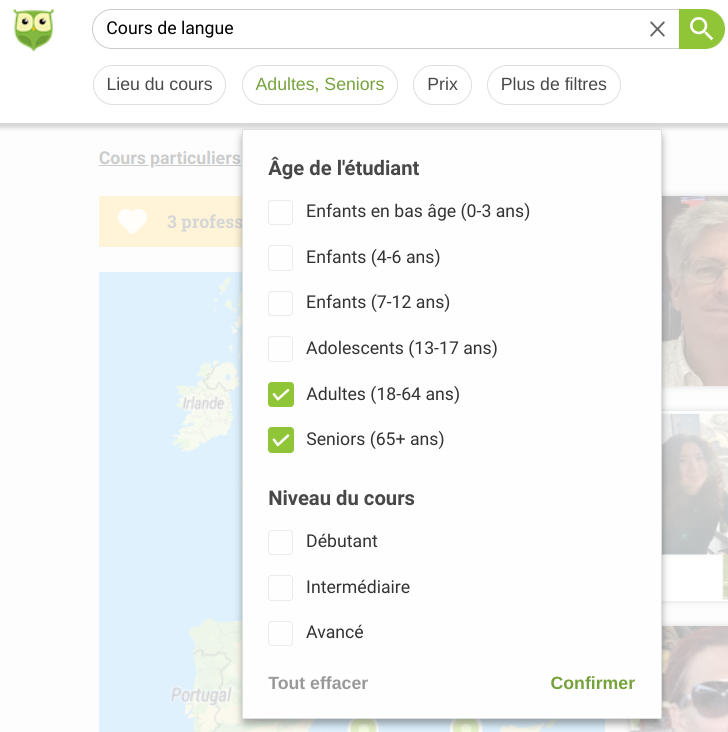Select Intermédiaire course level
Image resolution: width=728 pixels, height=732 pixels.
[281, 588]
